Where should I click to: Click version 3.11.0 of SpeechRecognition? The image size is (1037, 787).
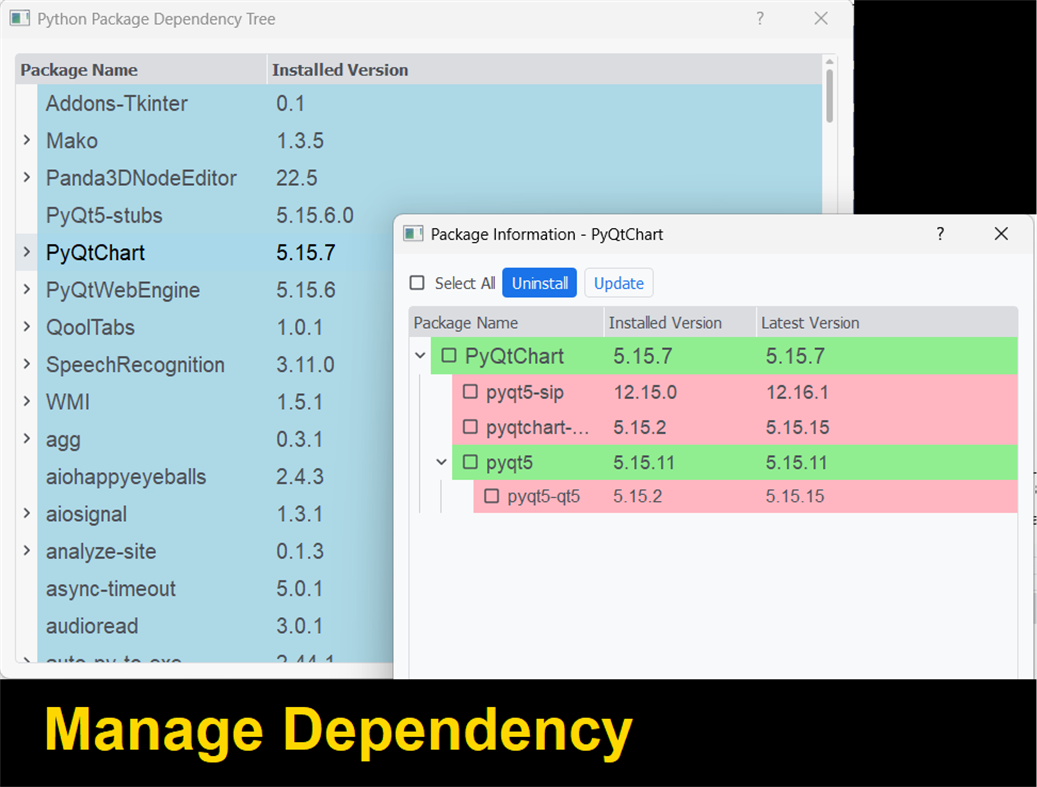(x=305, y=364)
